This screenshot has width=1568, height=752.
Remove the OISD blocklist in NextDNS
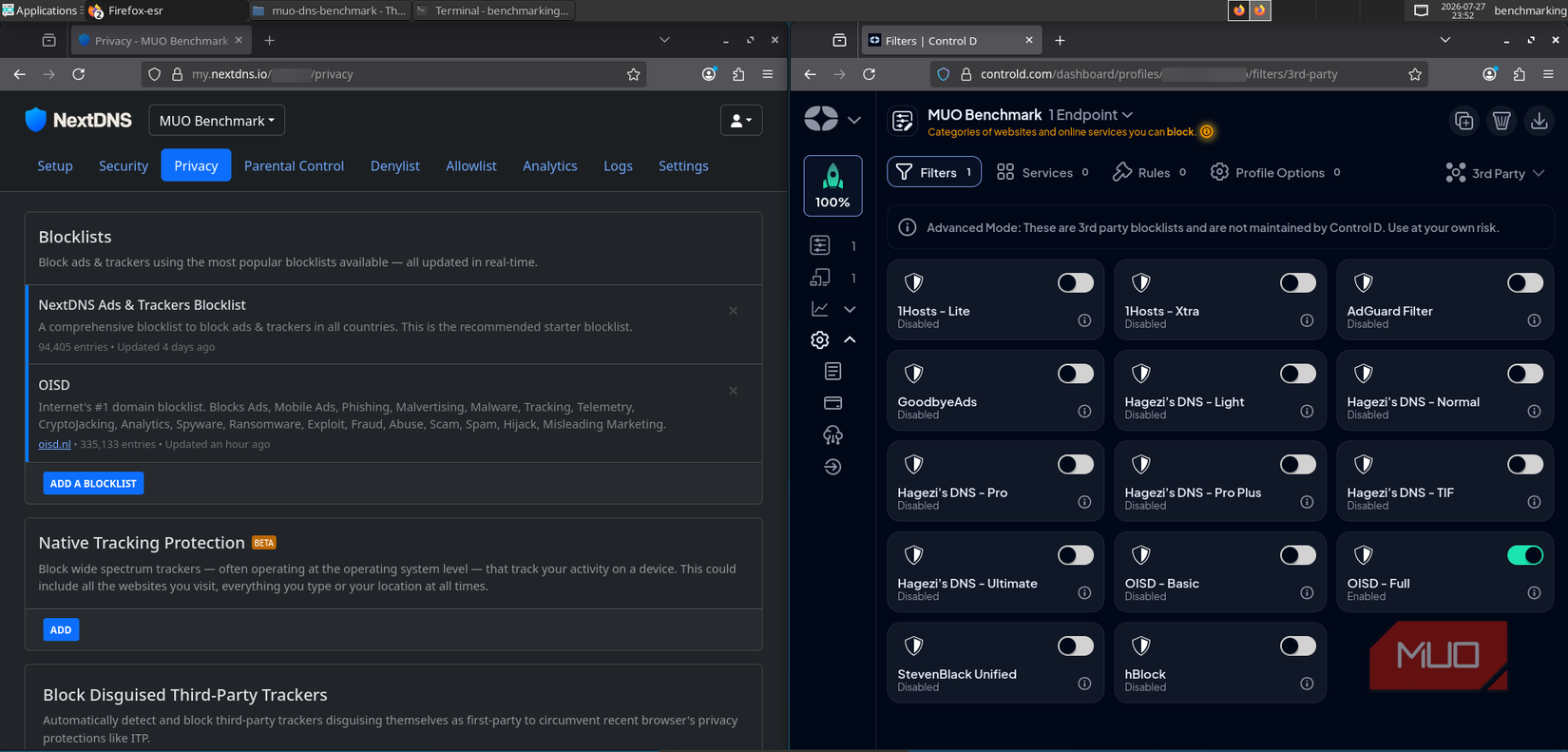tap(733, 391)
